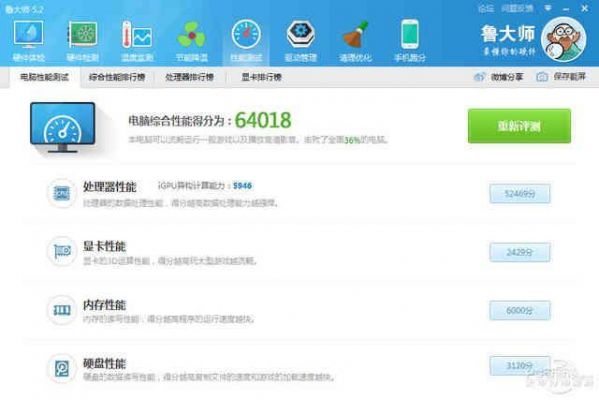This screenshot has width=599, height=400.
Task: Click the overall score 64018
Action: [x=263, y=120]
